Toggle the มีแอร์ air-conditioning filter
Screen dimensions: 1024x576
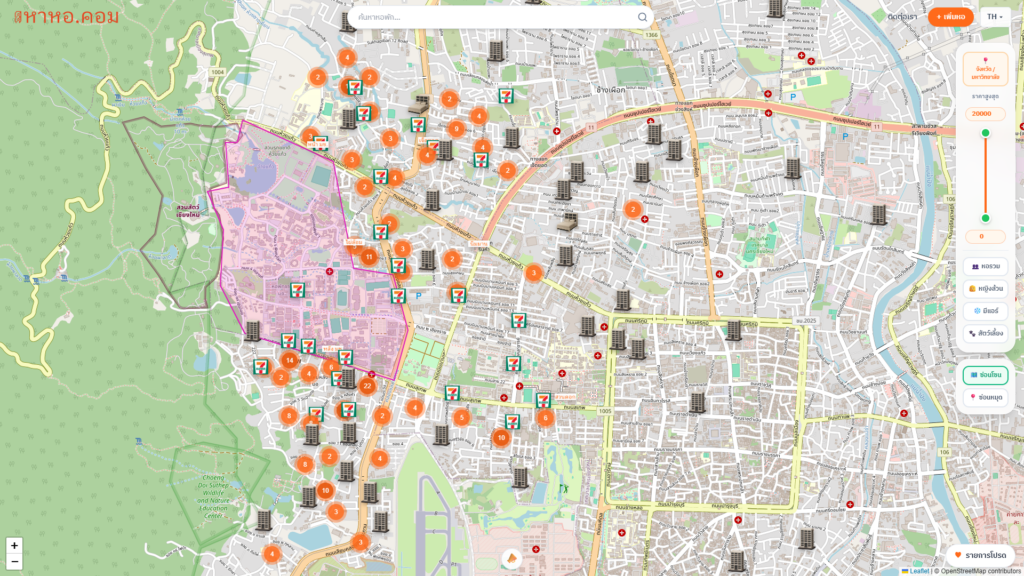(x=985, y=311)
